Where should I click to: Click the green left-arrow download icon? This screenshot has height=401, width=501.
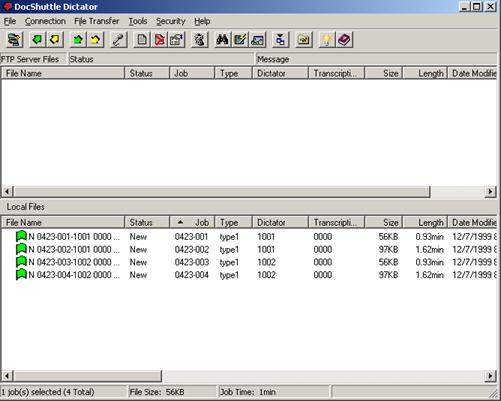tap(37, 40)
